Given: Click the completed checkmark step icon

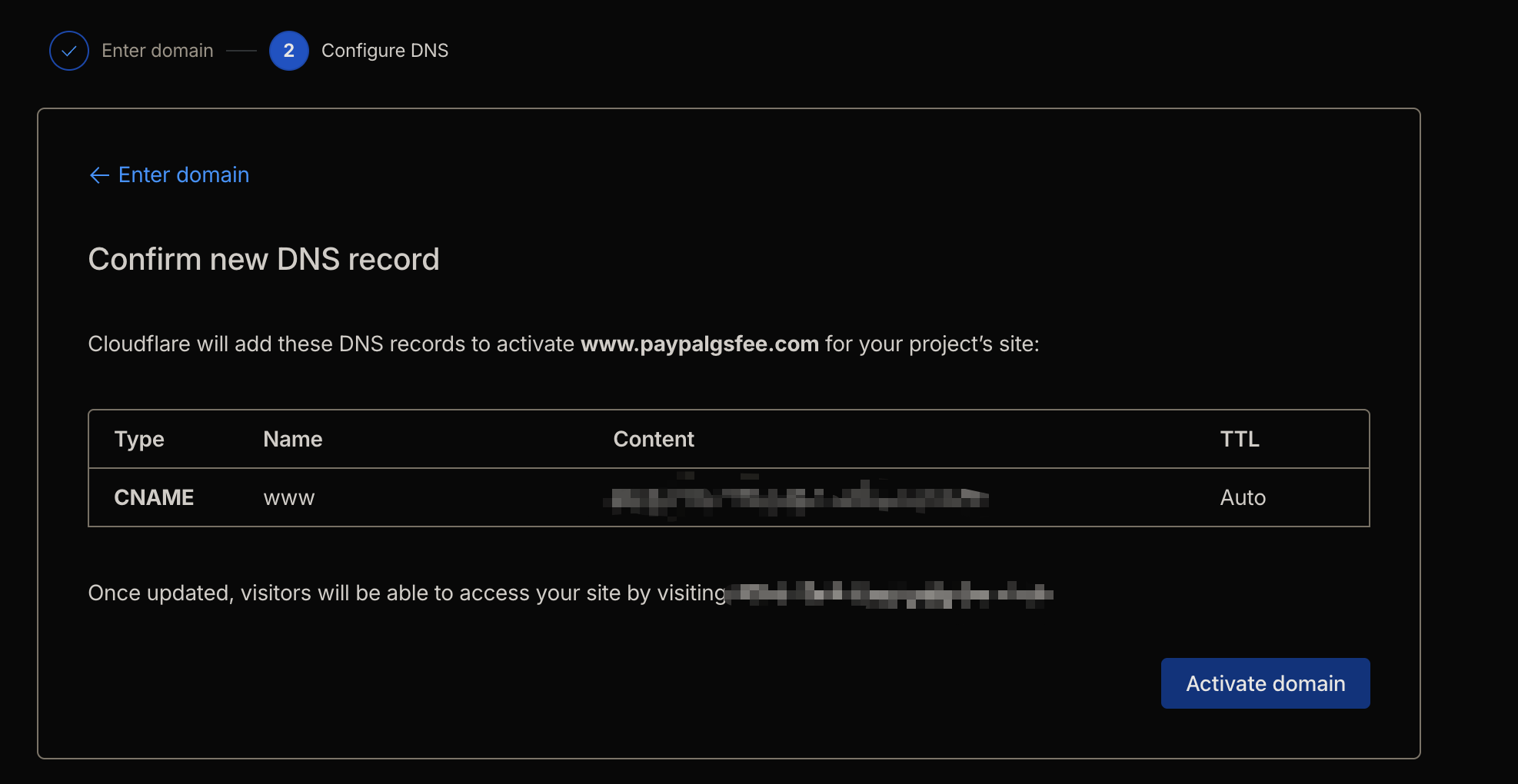Looking at the screenshot, I should point(69,51).
